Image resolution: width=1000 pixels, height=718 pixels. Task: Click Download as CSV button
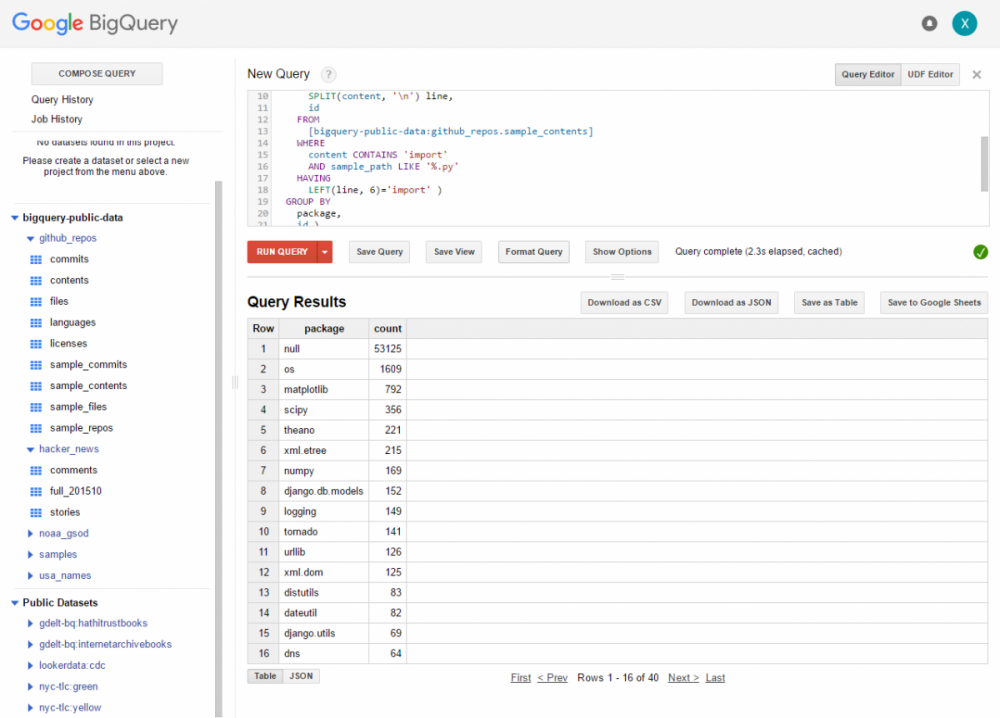click(624, 303)
